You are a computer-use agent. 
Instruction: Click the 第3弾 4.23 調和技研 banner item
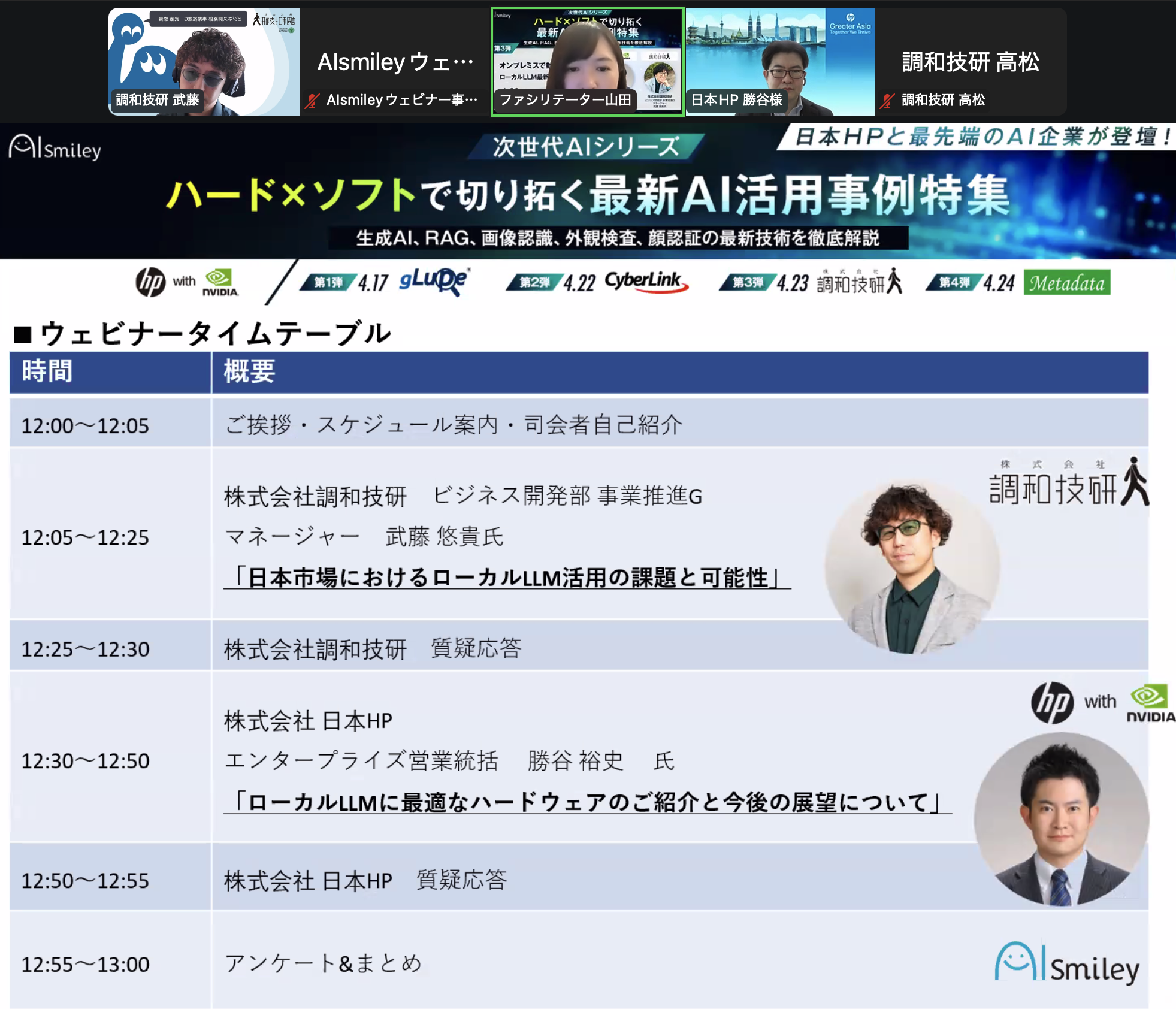pos(810,282)
